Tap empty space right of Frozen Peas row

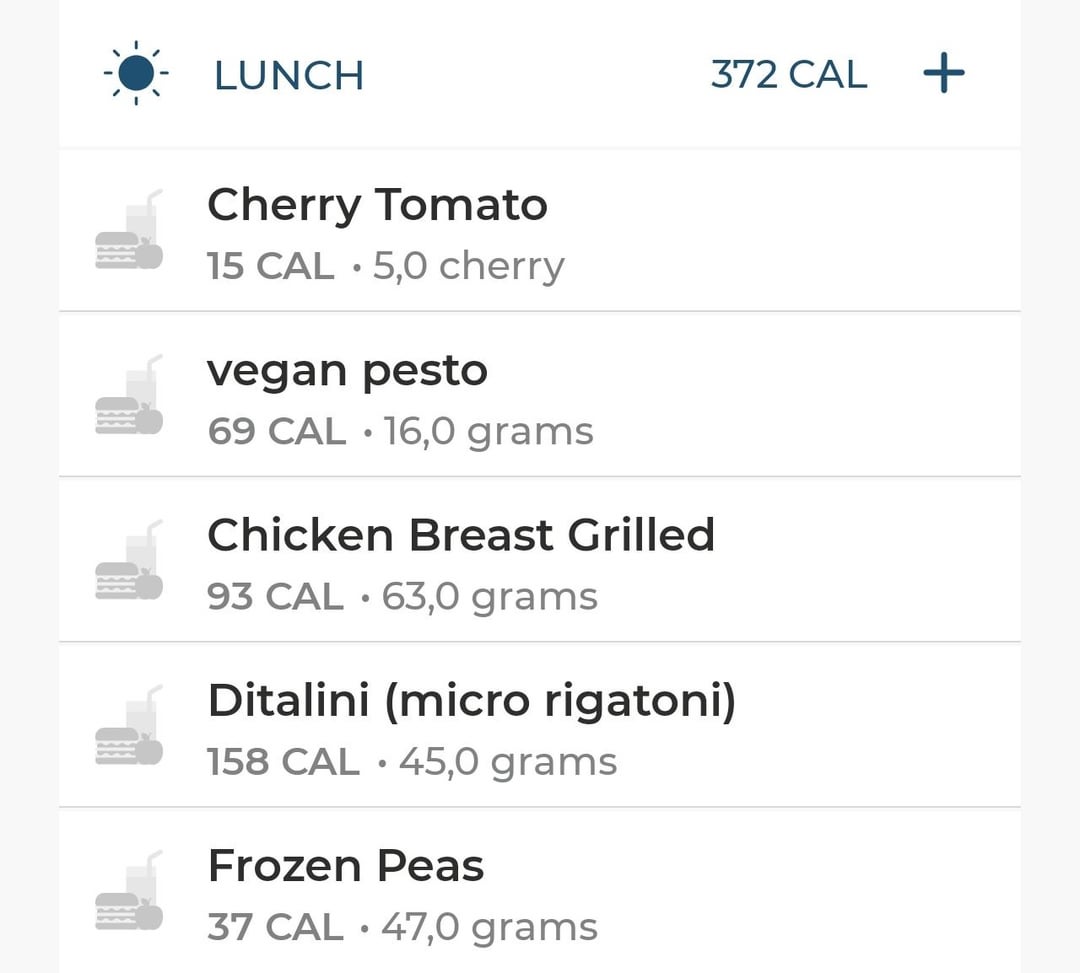tap(813, 892)
